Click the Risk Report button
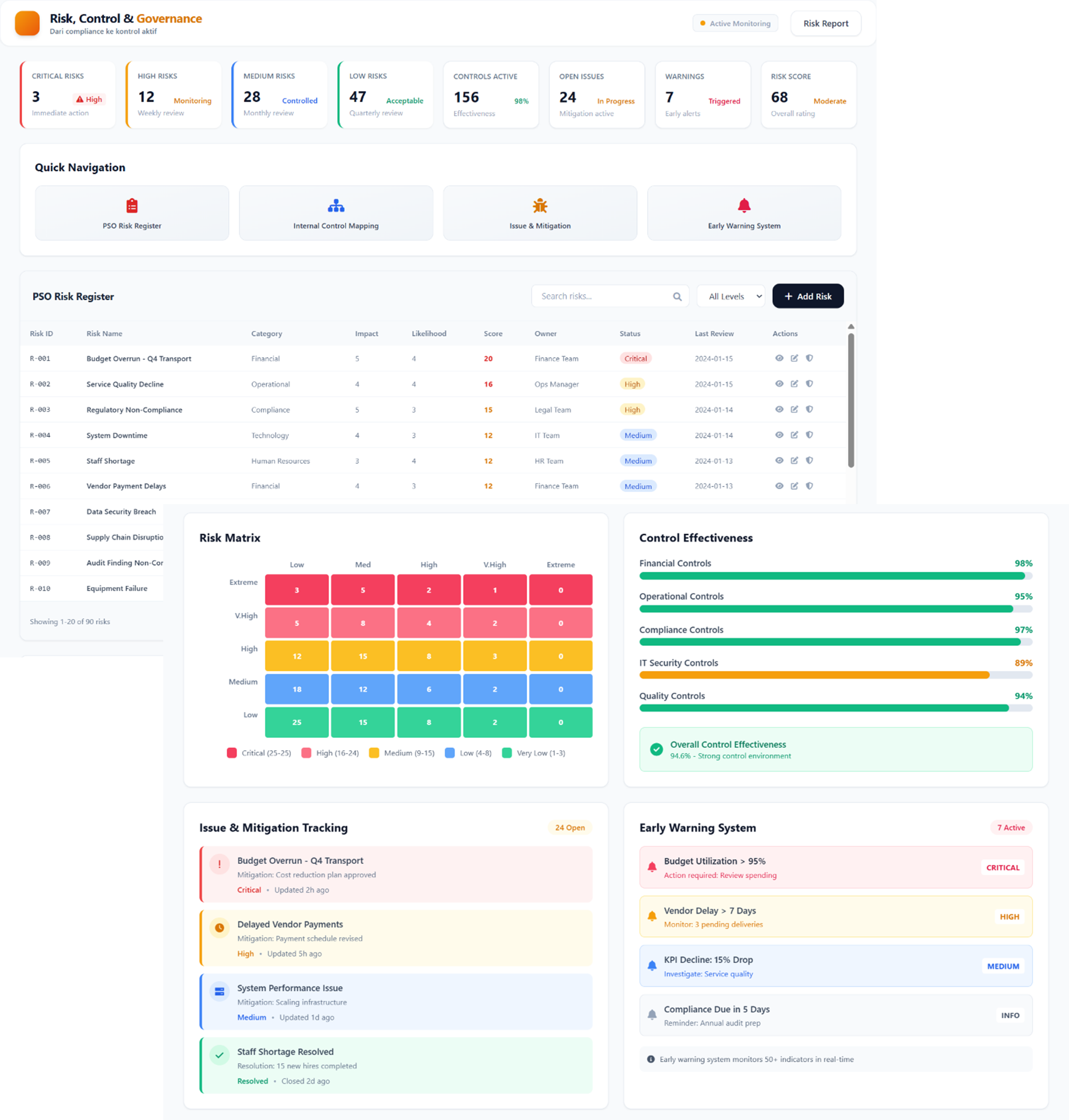The height and width of the screenshot is (1120, 1069). click(825, 24)
